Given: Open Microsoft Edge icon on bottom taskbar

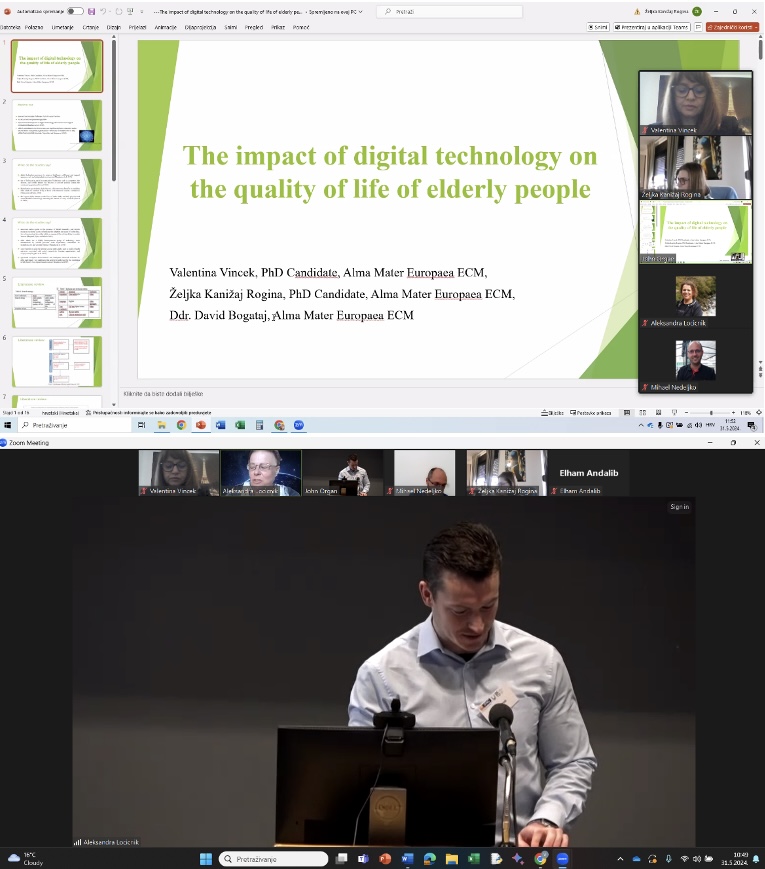Looking at the screenshot, I should point(430,858).
